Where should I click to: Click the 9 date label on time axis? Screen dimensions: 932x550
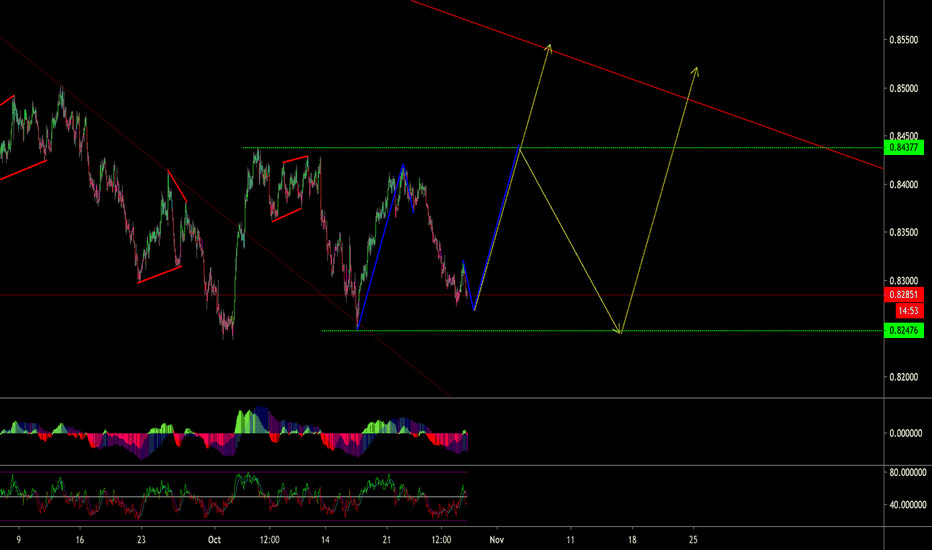click(x=18, y=540)
